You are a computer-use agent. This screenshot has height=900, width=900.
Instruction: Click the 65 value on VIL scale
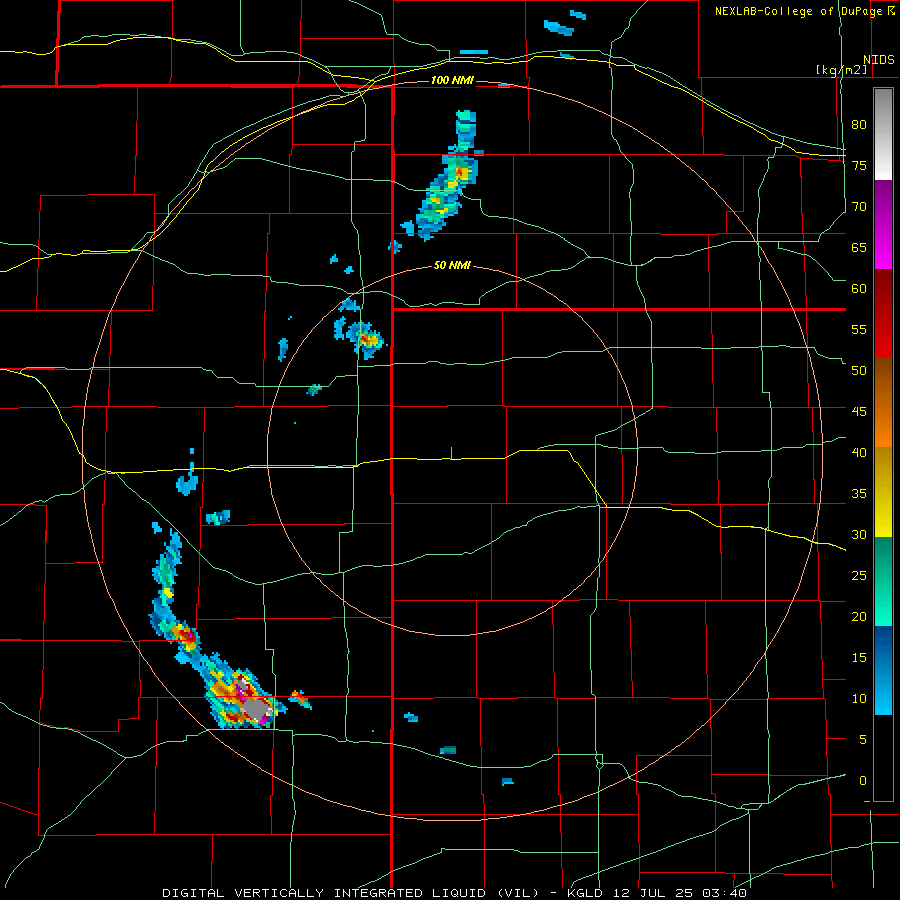859,247
